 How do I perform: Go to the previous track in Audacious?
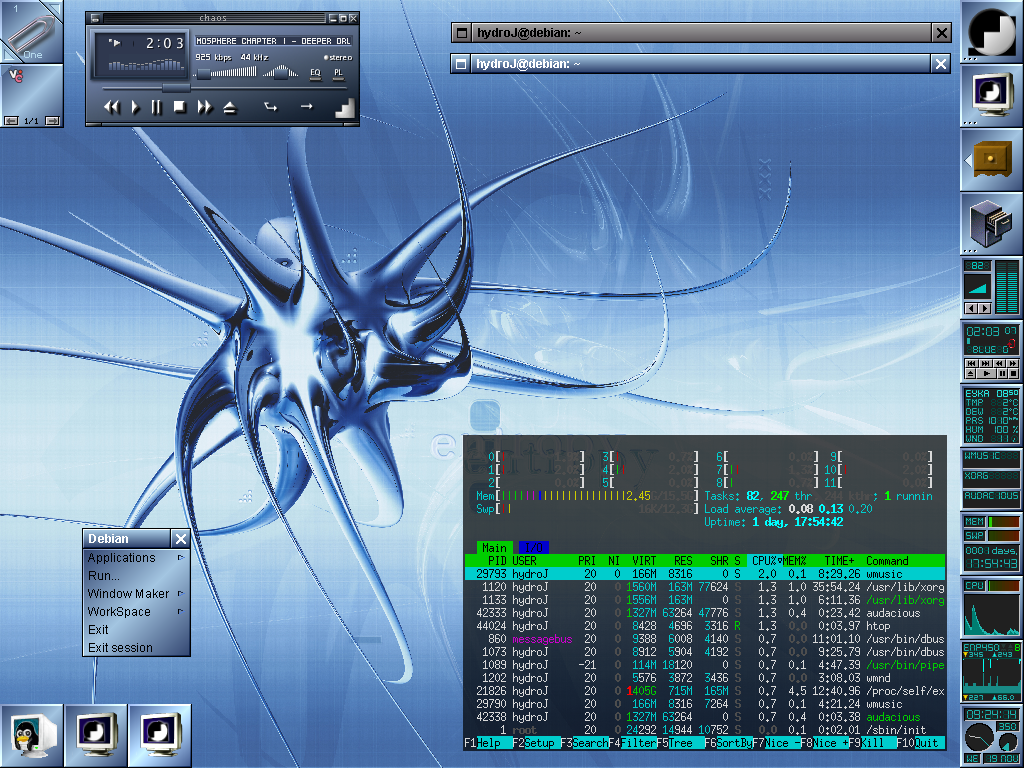click(x=112, y=107)
